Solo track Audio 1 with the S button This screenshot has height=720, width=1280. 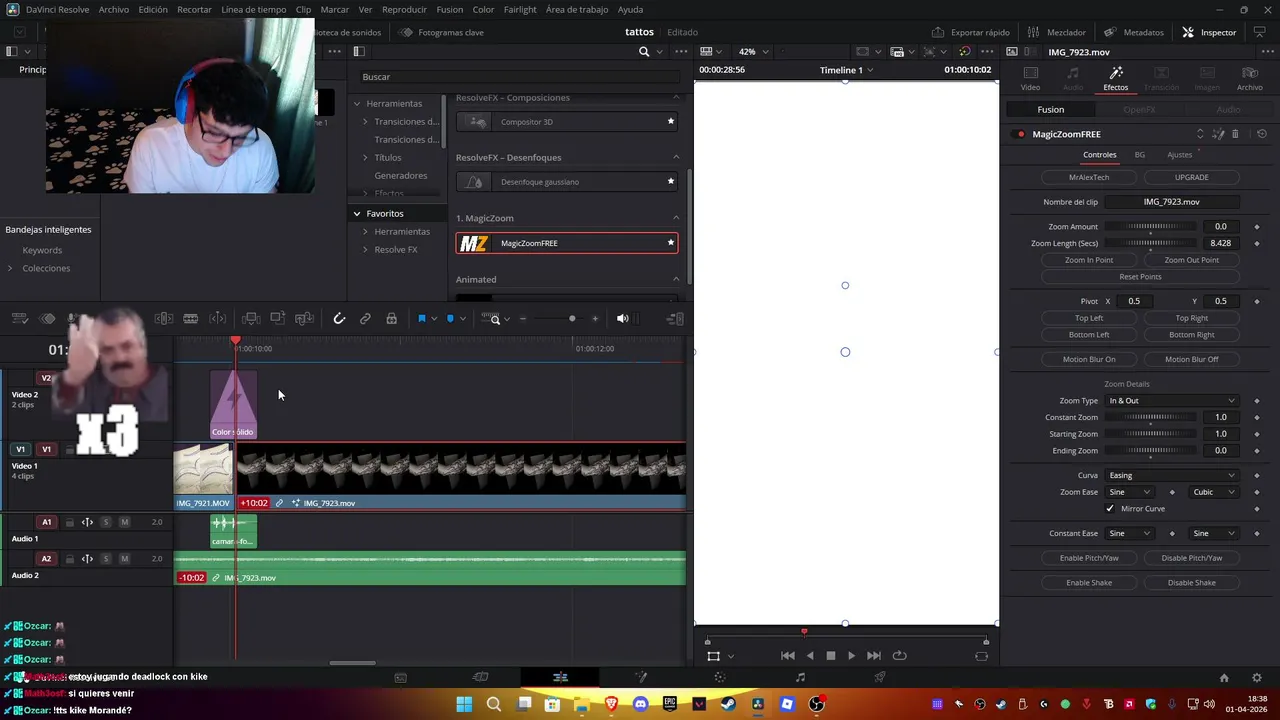106,522
